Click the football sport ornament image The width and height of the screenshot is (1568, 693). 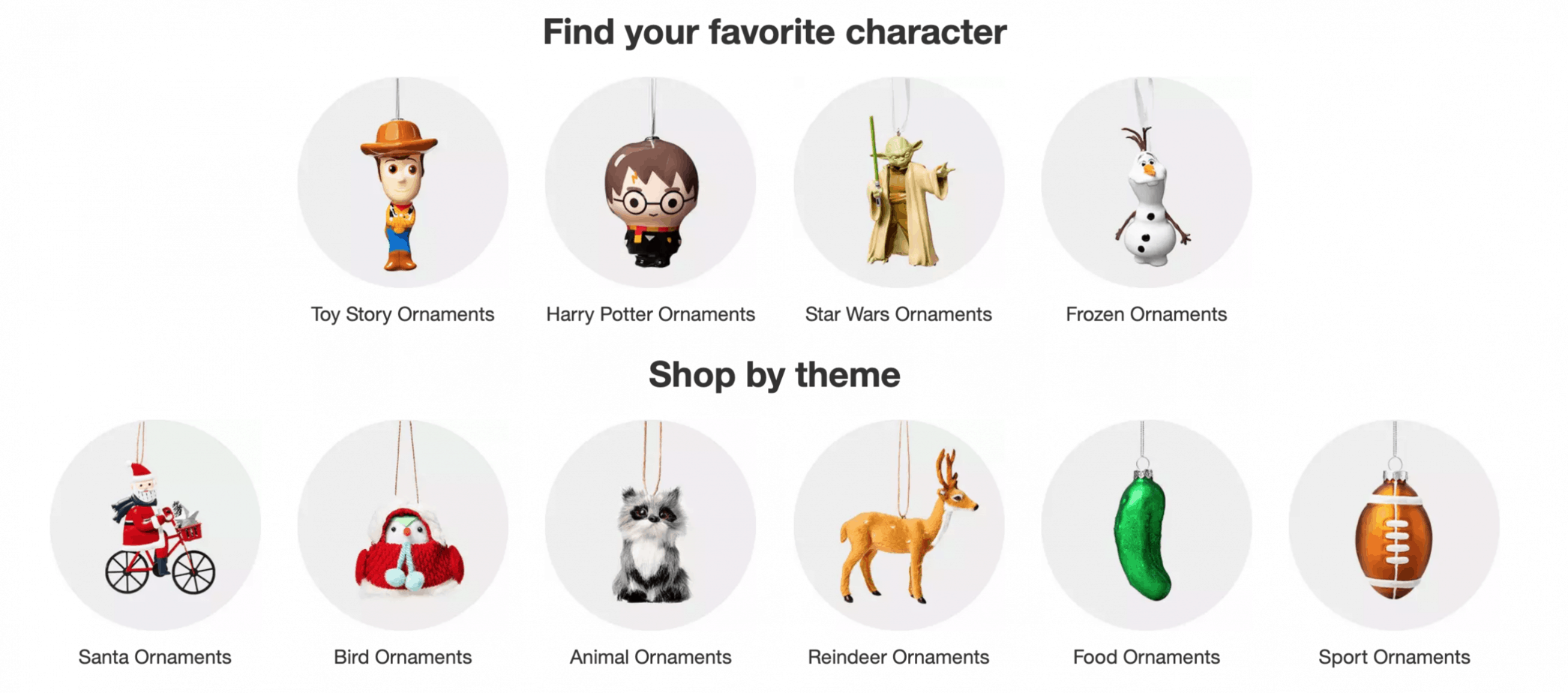pyautogui.click(x=1394, y=525)
